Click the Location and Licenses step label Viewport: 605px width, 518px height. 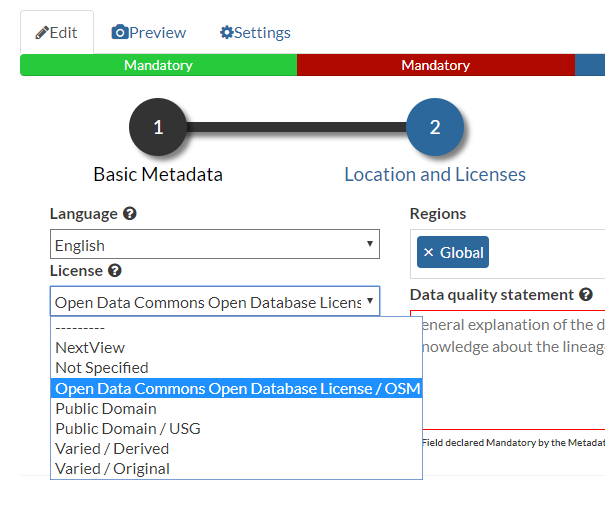[x=435, y=174]
